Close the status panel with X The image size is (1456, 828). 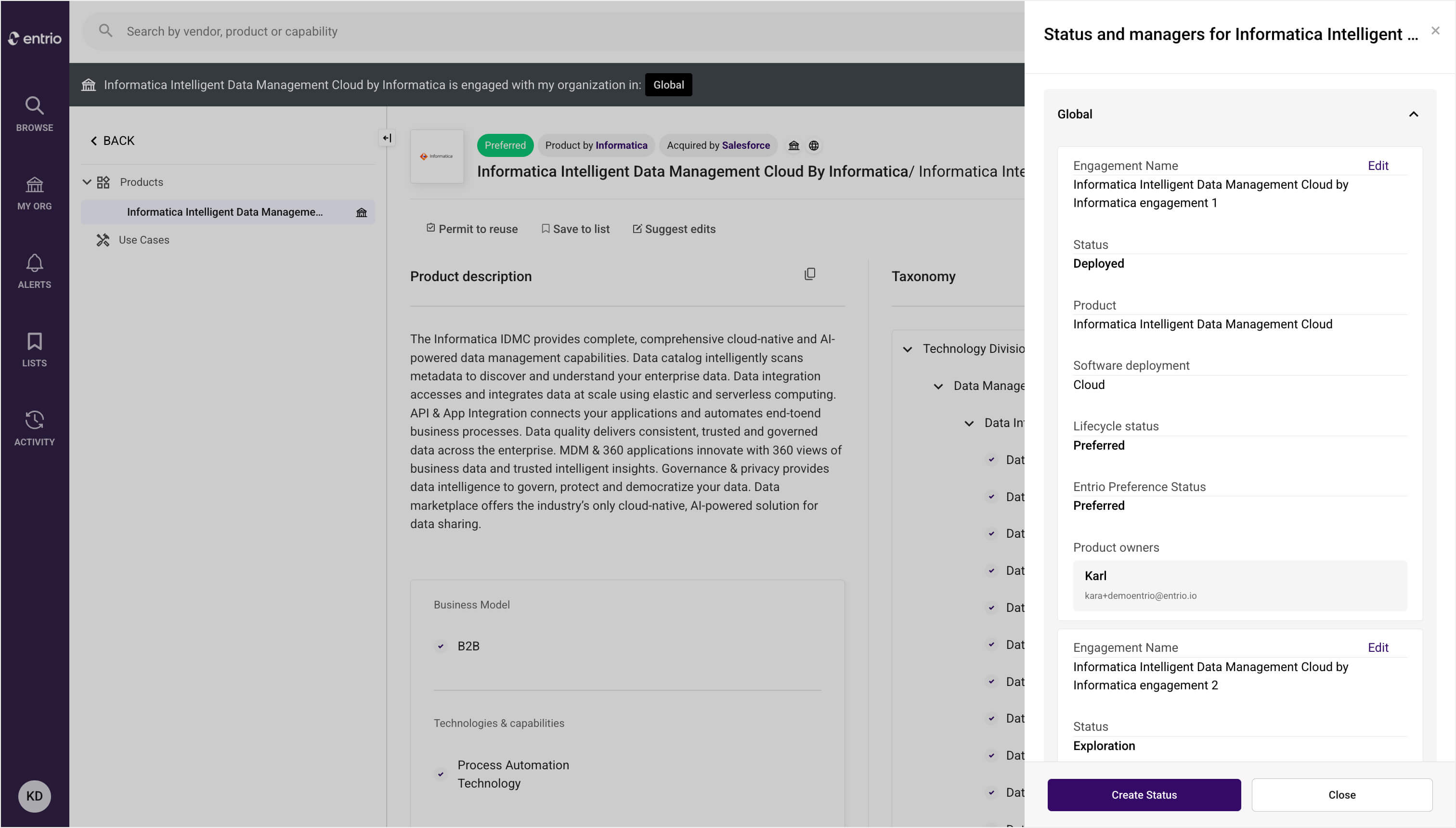[x=1435, y=31]
